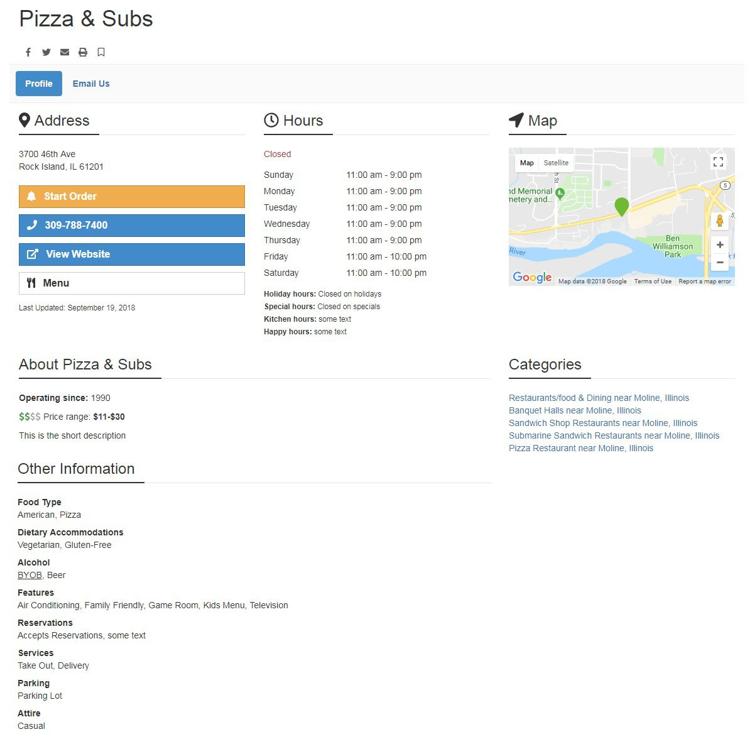Switch to the Profile tab
This screenshot has width=750, height=744.
[39, 83]
